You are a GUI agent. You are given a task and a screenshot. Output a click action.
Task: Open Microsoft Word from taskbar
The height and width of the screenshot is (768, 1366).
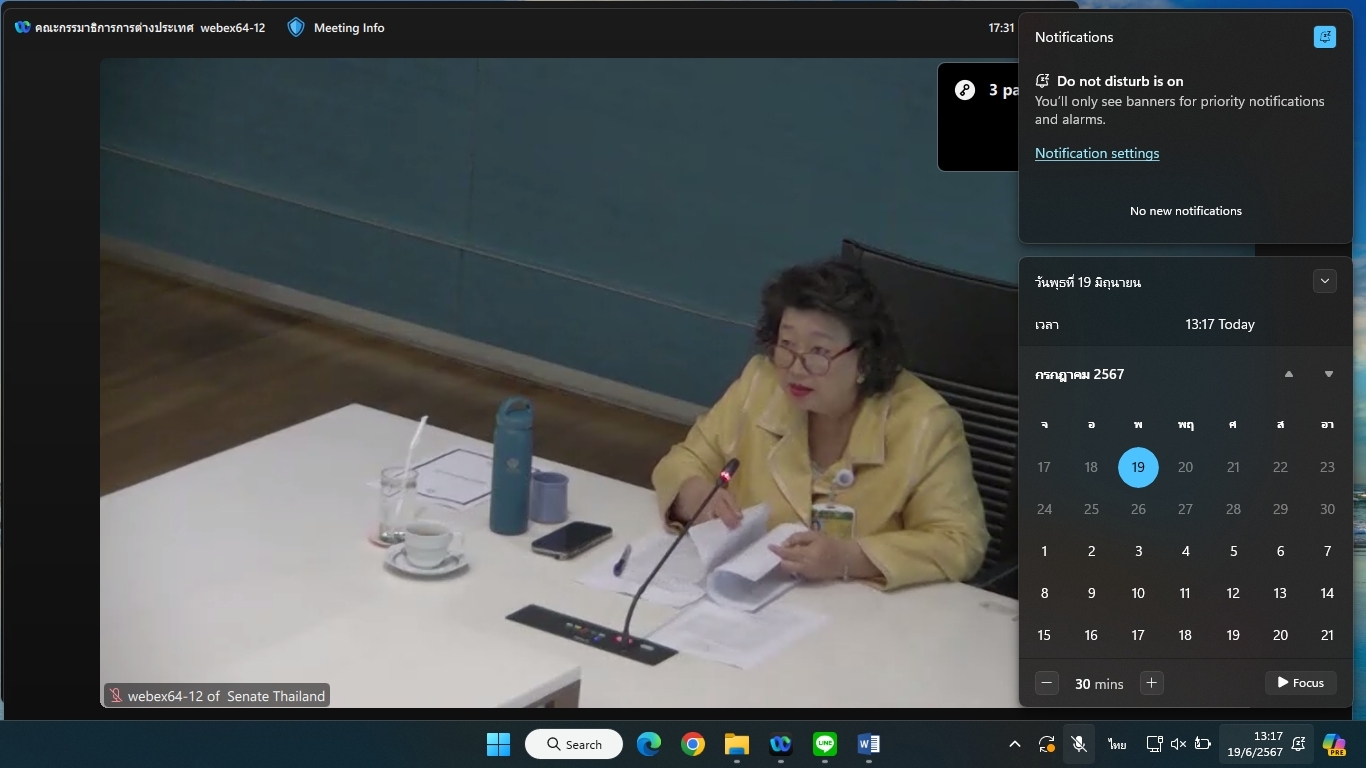click(x=869, y=744)
